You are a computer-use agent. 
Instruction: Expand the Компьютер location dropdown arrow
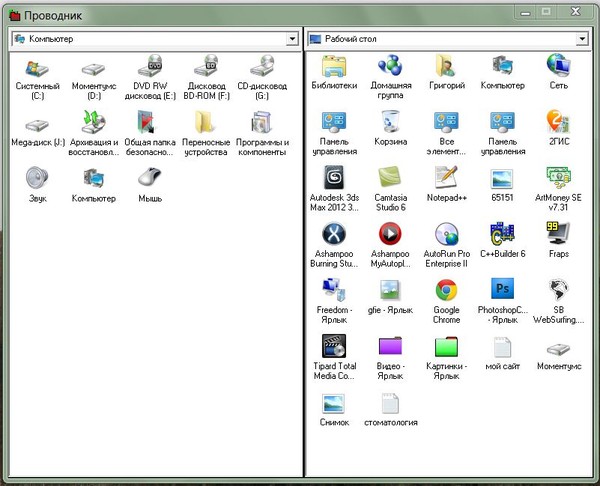(x=292, y=38)
